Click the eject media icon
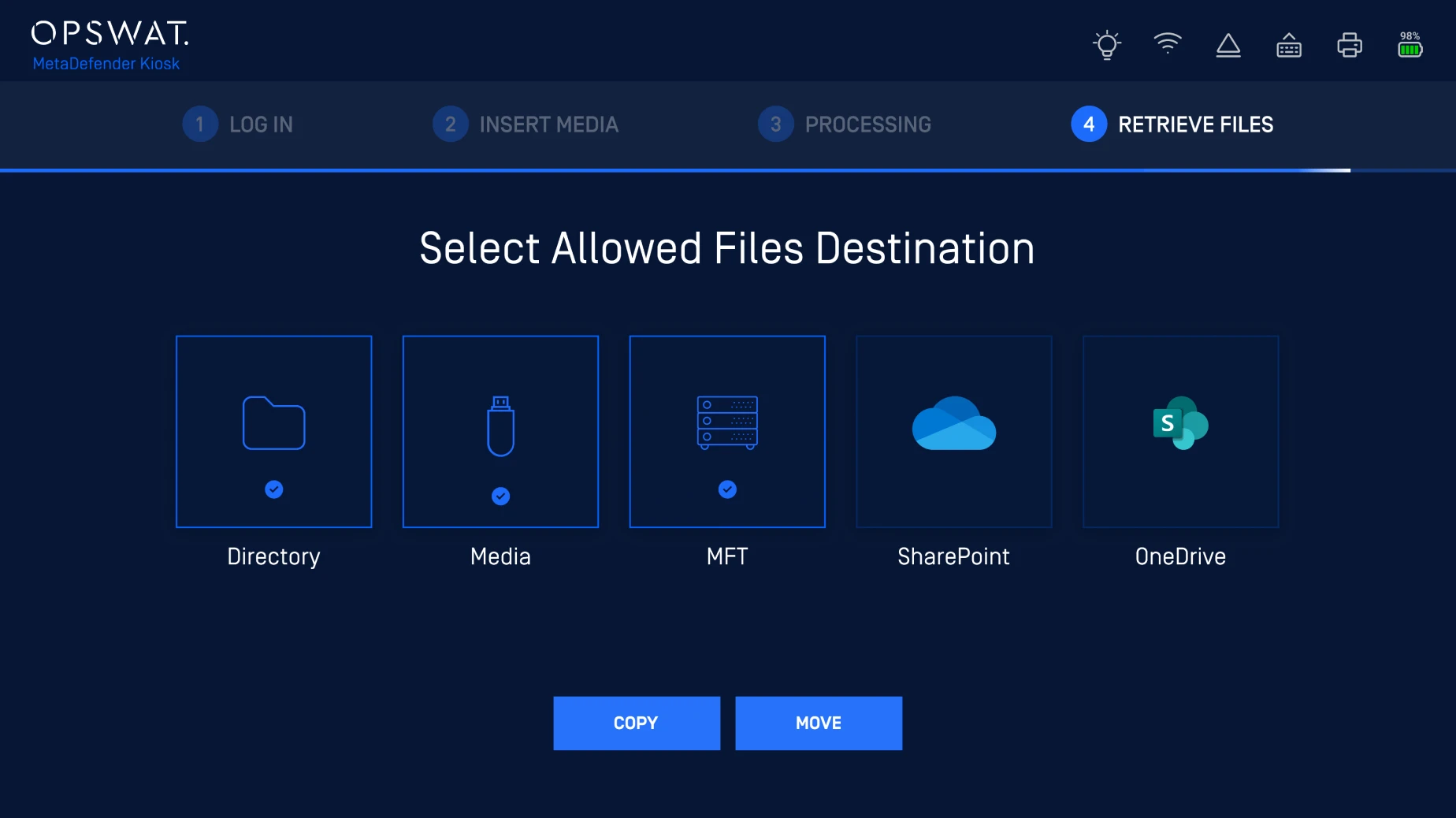Screen dimensions: 1456x818 click(1228, 46)
